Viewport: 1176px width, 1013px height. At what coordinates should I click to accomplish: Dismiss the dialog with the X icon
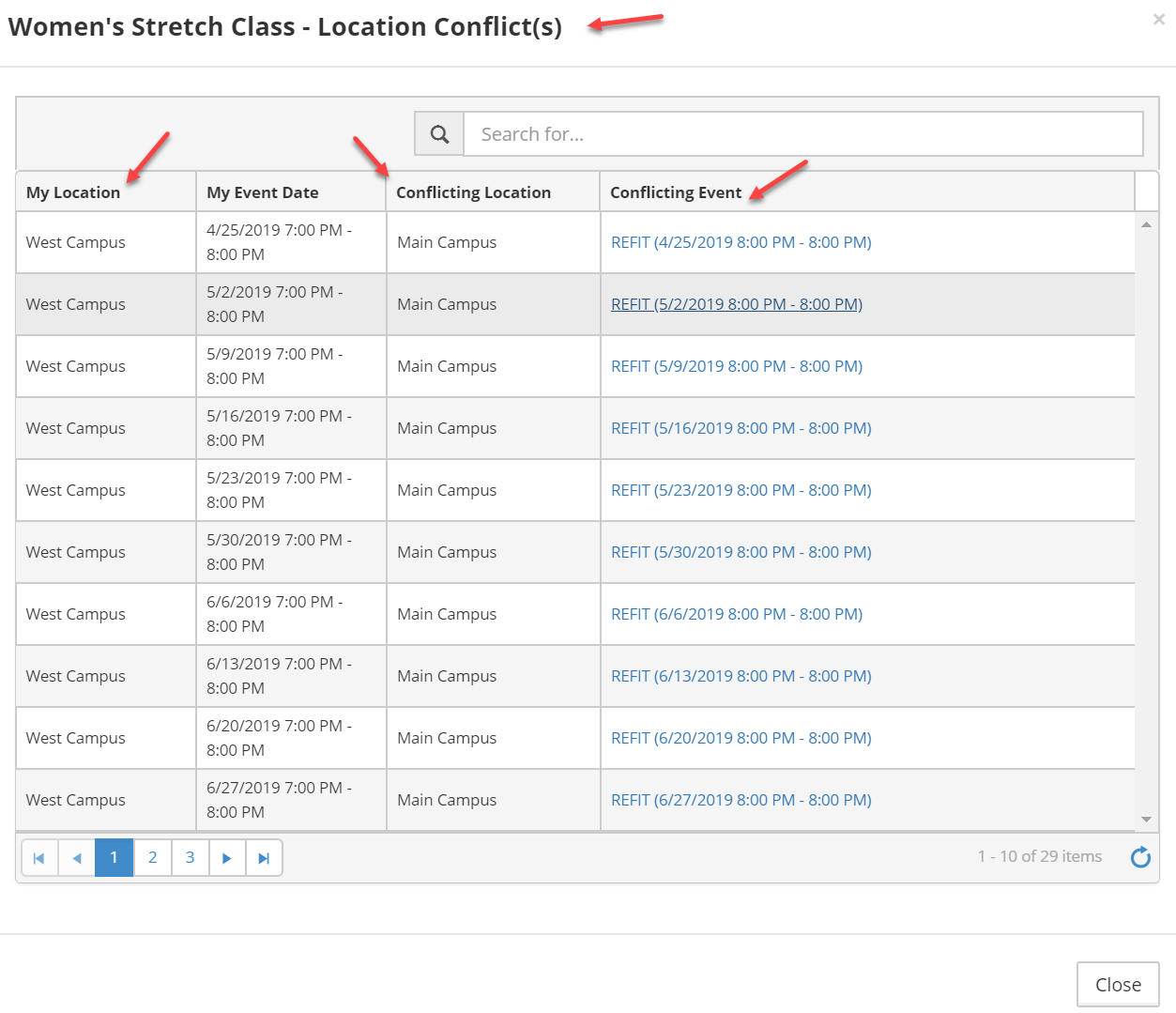click(x=1158, y=19)
